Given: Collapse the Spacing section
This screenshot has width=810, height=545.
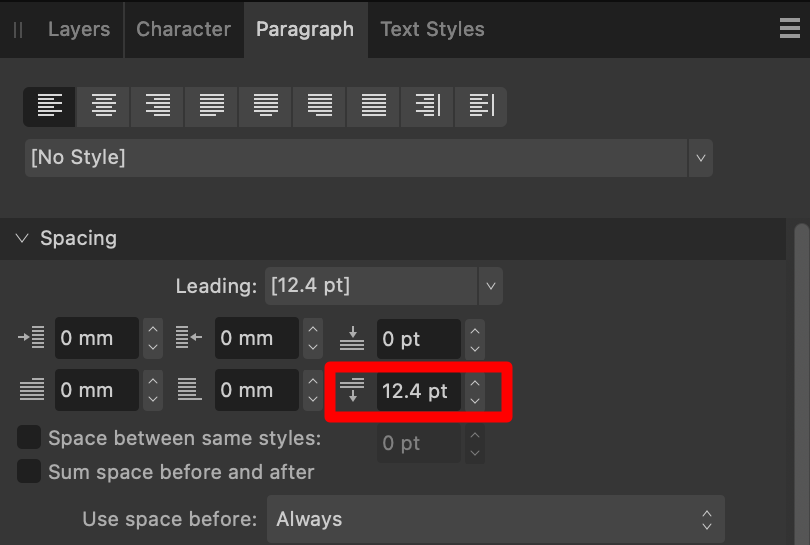Looking at the screenshot, I should pyautogui.click(x=22, y=238).
